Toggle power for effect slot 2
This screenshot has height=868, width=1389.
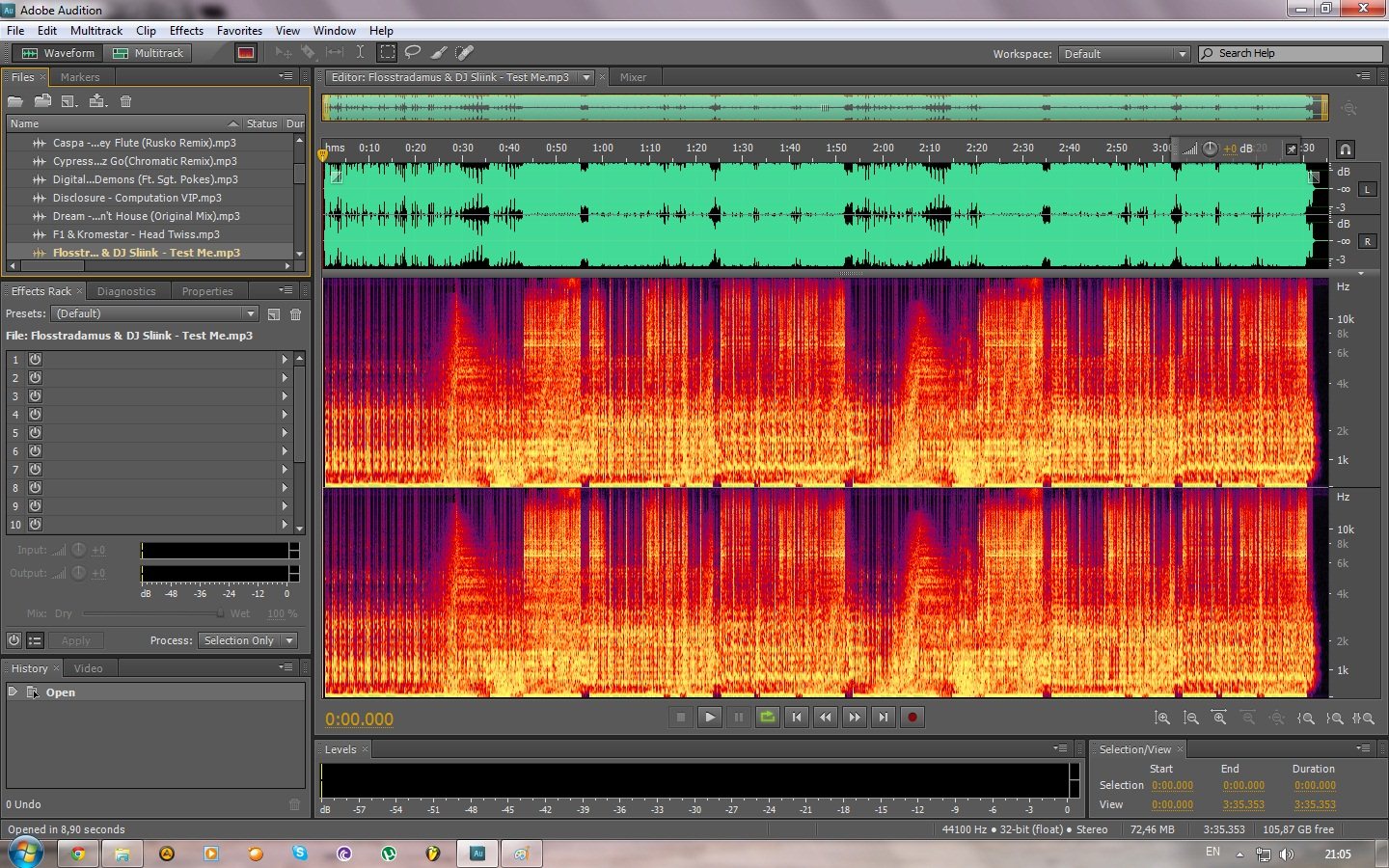click(35, 377)
